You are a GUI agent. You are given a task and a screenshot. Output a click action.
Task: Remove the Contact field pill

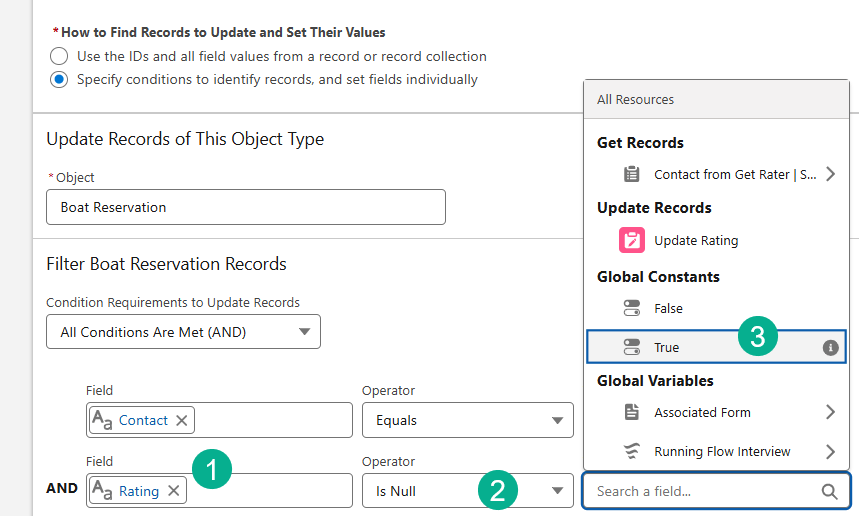(x=181, y=420)
